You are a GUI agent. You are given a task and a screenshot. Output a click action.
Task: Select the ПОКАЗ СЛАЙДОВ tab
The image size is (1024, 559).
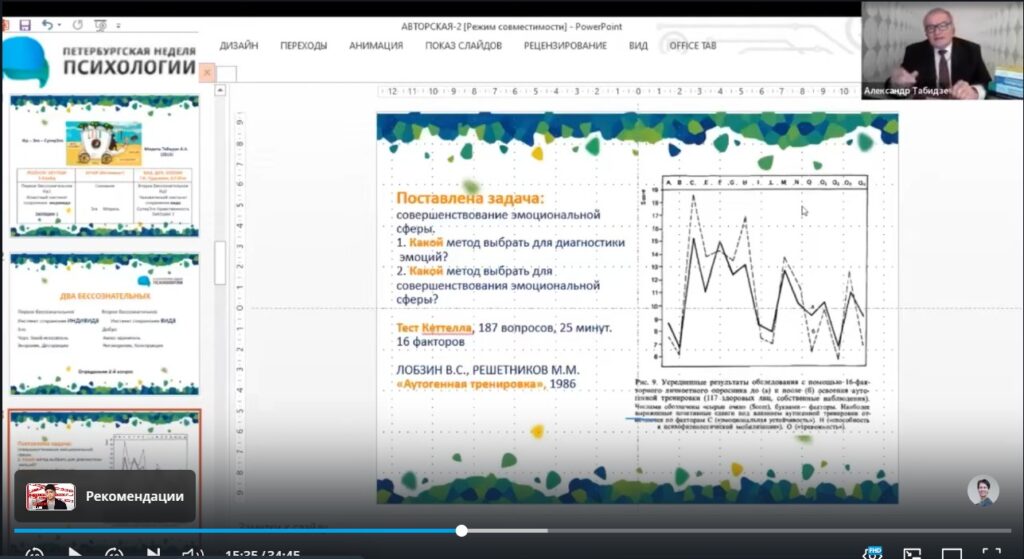[463, 46]
